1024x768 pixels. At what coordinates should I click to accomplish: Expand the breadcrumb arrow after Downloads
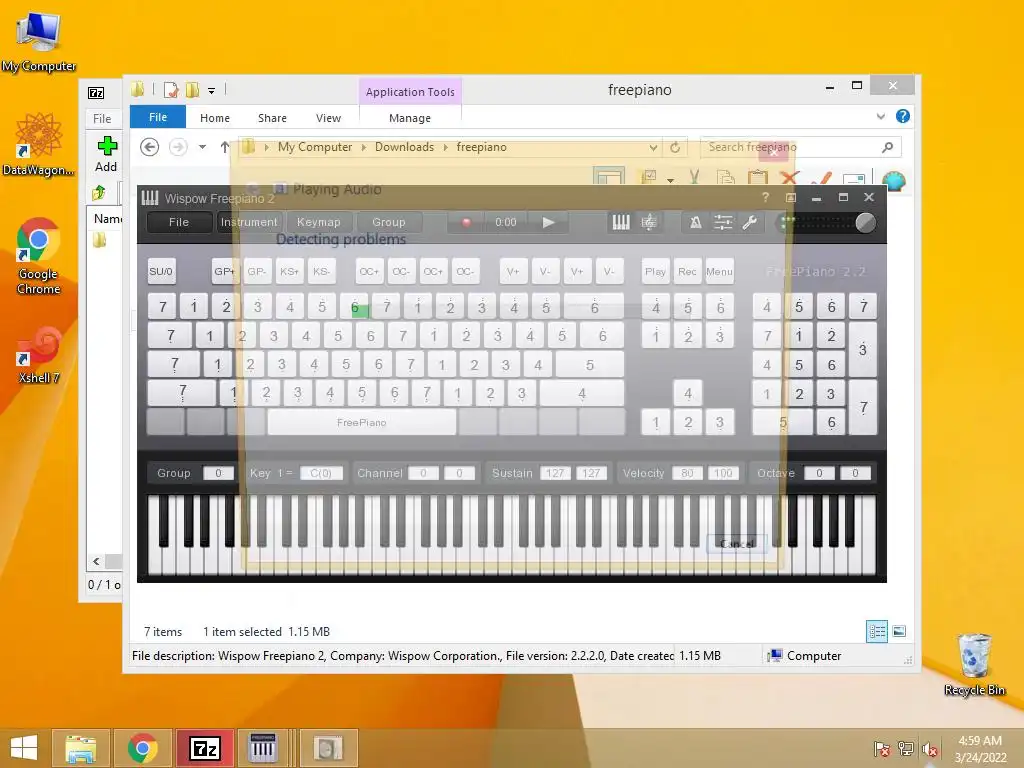click(x=445, y=148)
